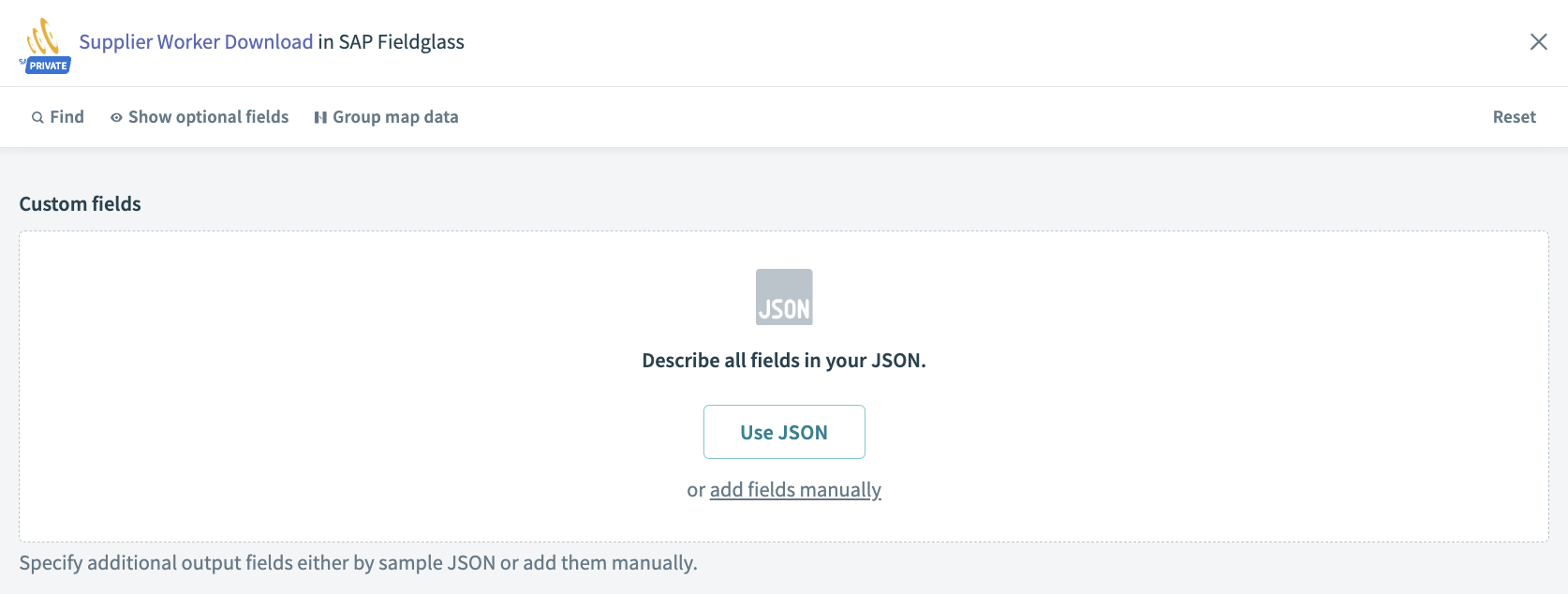Click the Find magnifier icon
This screenshot has width=1568, height=594.
tap(37, 118)
